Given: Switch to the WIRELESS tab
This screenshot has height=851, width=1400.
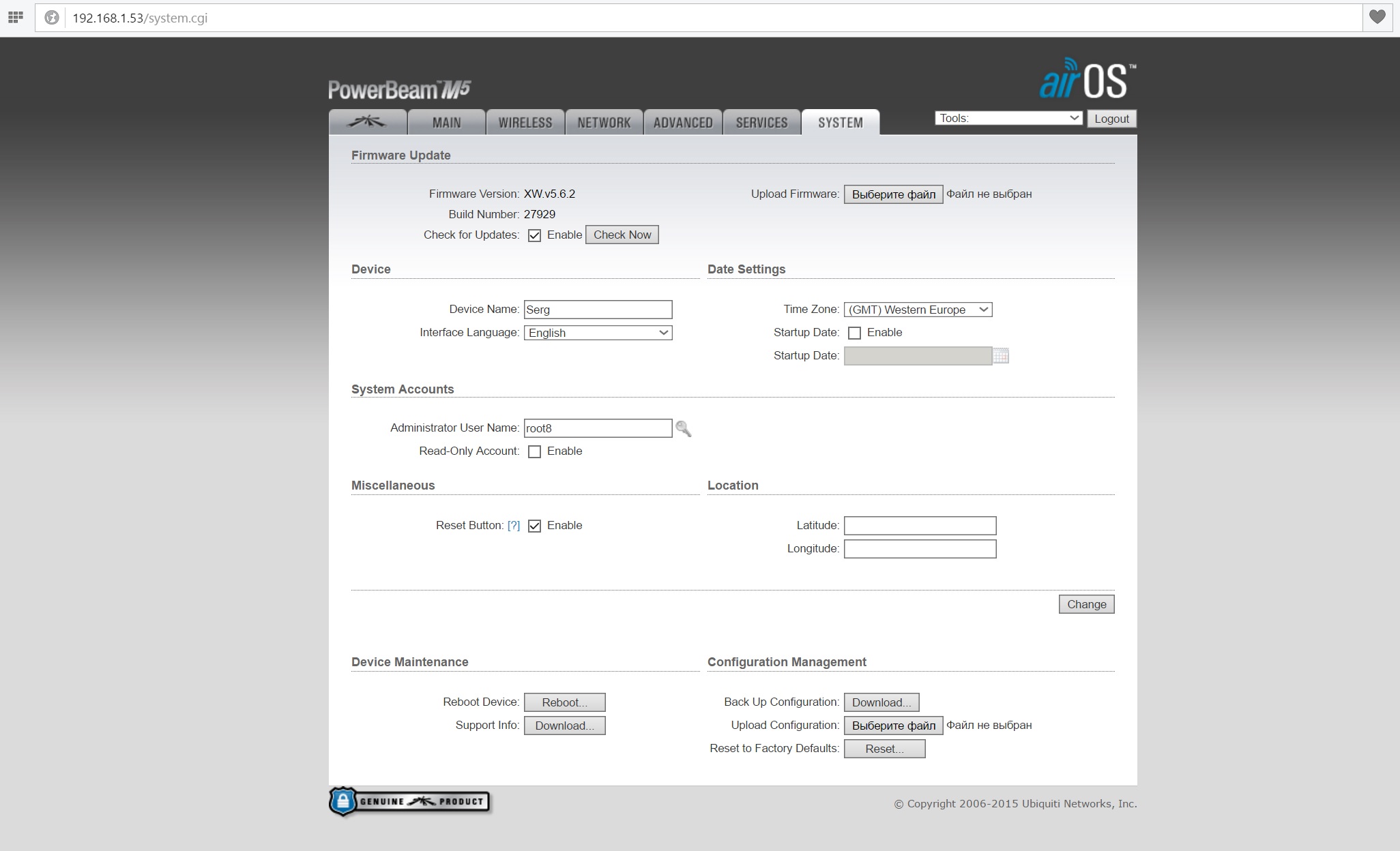Looking at the screenshot, I should tap(525, 123).
